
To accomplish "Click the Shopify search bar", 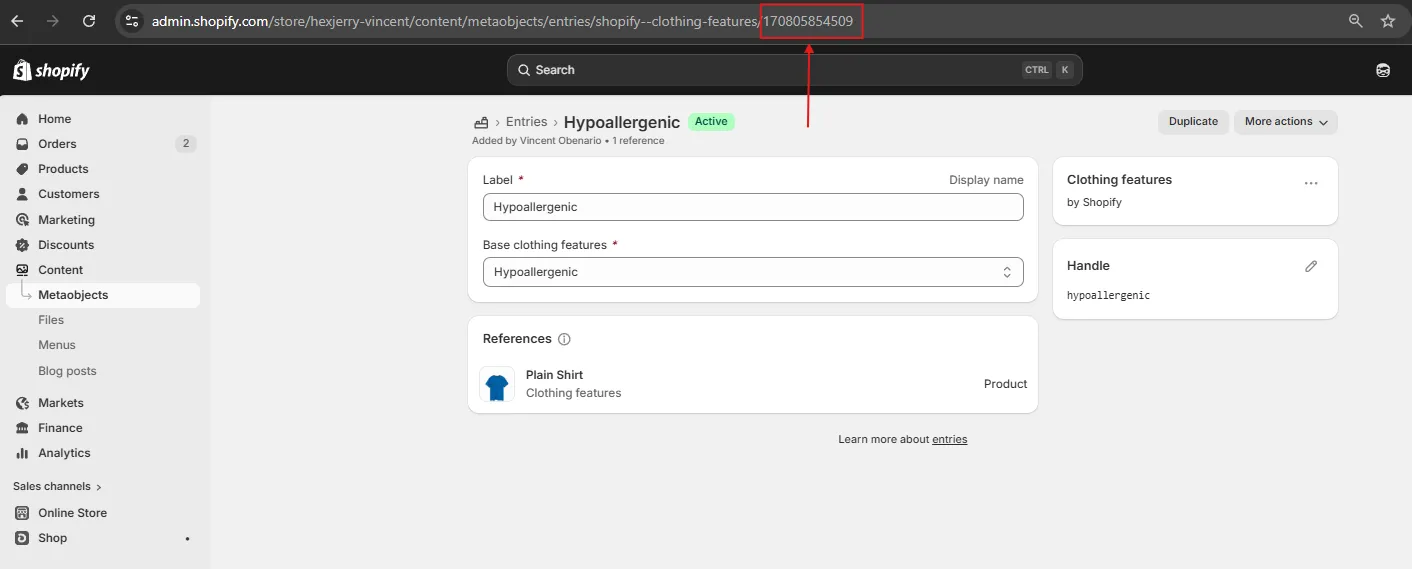I will 795,70.
